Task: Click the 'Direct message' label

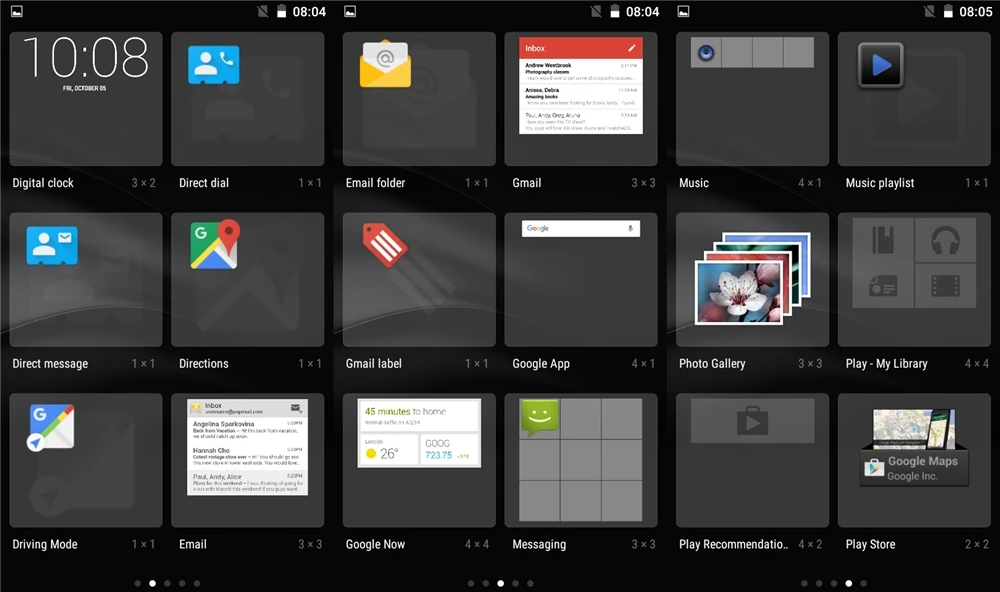Action: click(50, 364)
